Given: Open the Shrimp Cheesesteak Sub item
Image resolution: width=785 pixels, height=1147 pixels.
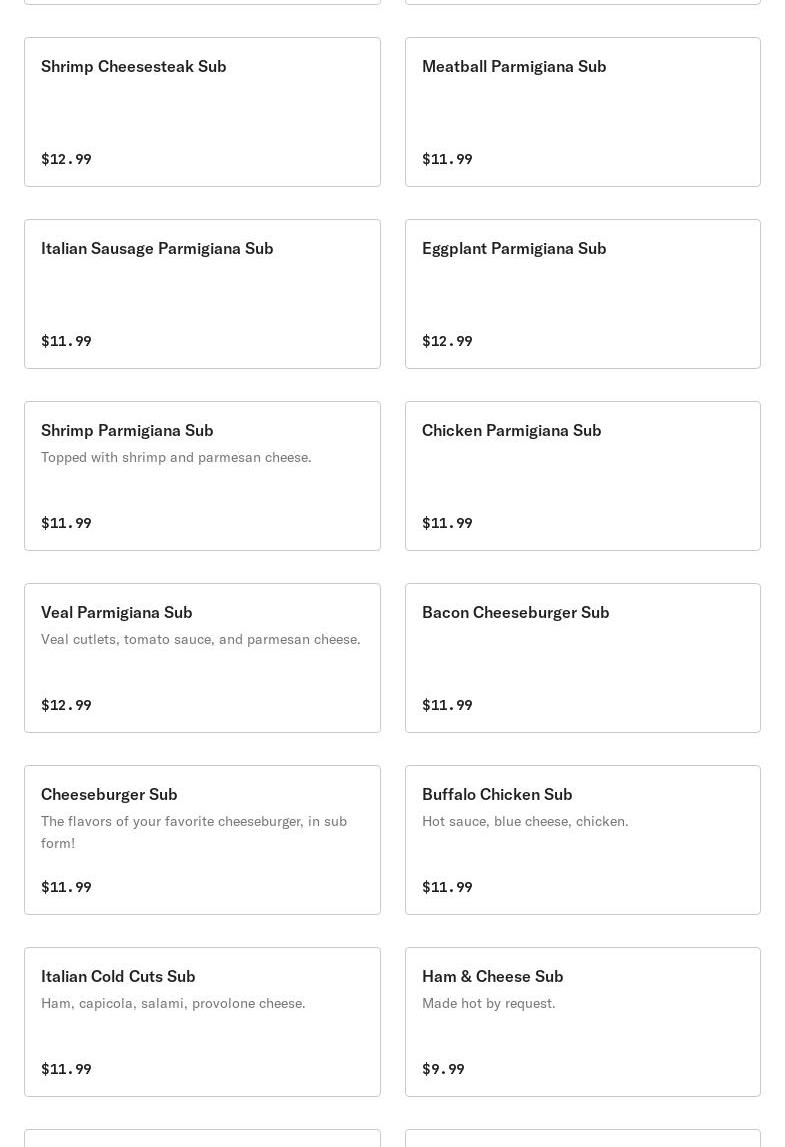Looking at the screenshot, I should [x=202, y=111].
